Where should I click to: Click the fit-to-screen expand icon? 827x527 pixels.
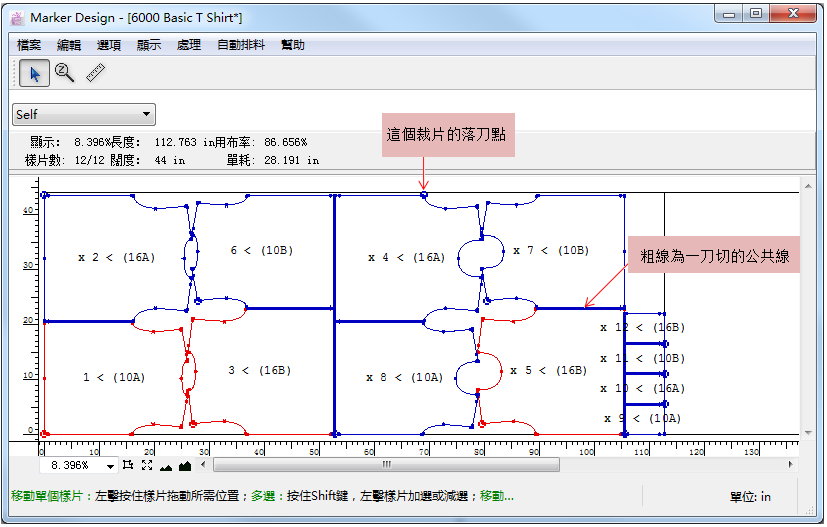147,465
